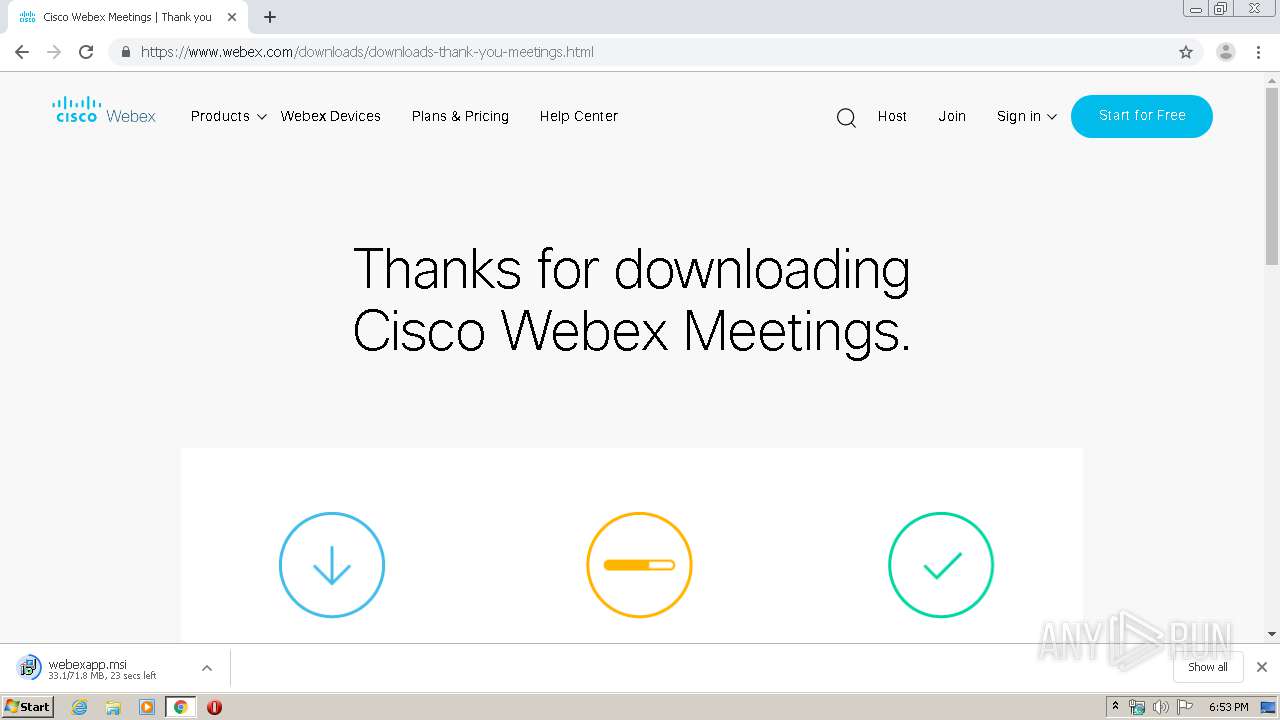This screenshot has width=1280, height=720.
Task: Open the Windows Start menu
Action: click(28, 707)
